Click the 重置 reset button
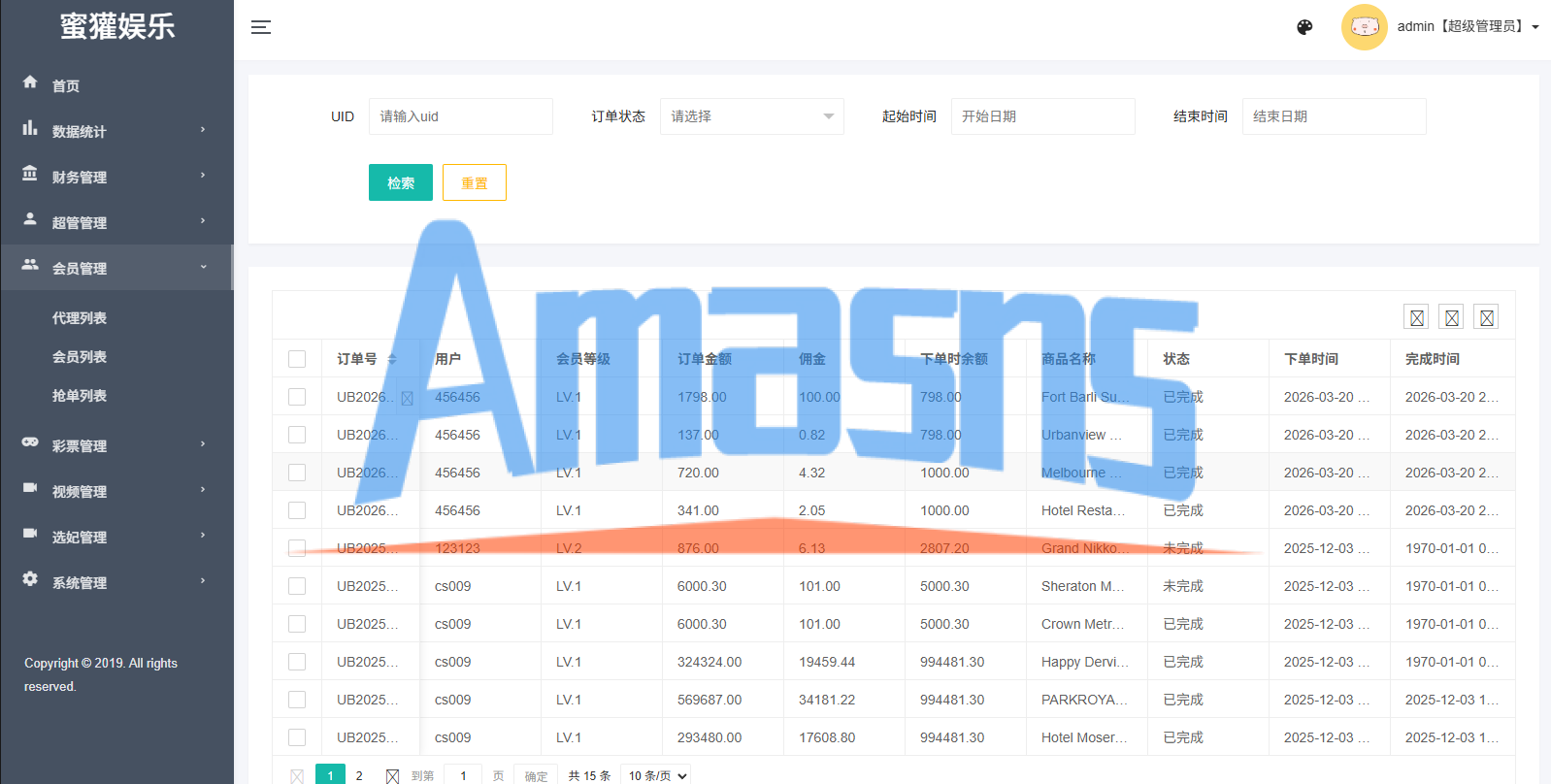1551x784 pixels. click(475, 182)
